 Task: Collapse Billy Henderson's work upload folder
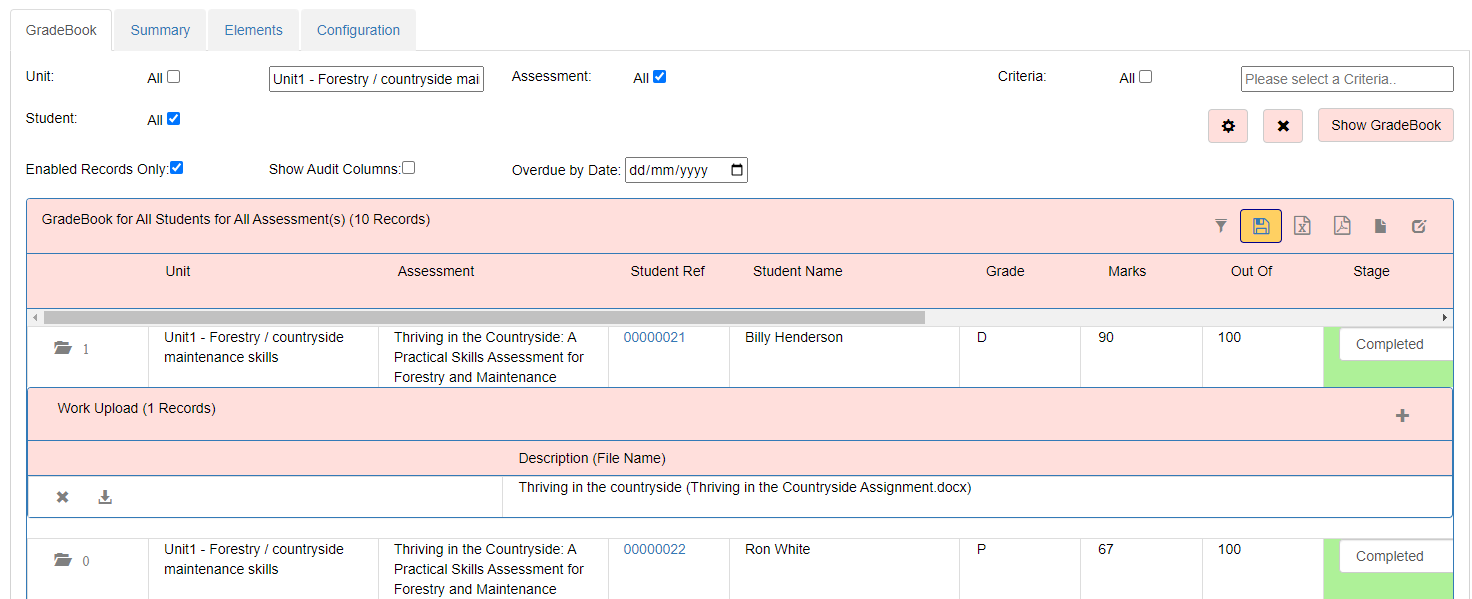63,348
